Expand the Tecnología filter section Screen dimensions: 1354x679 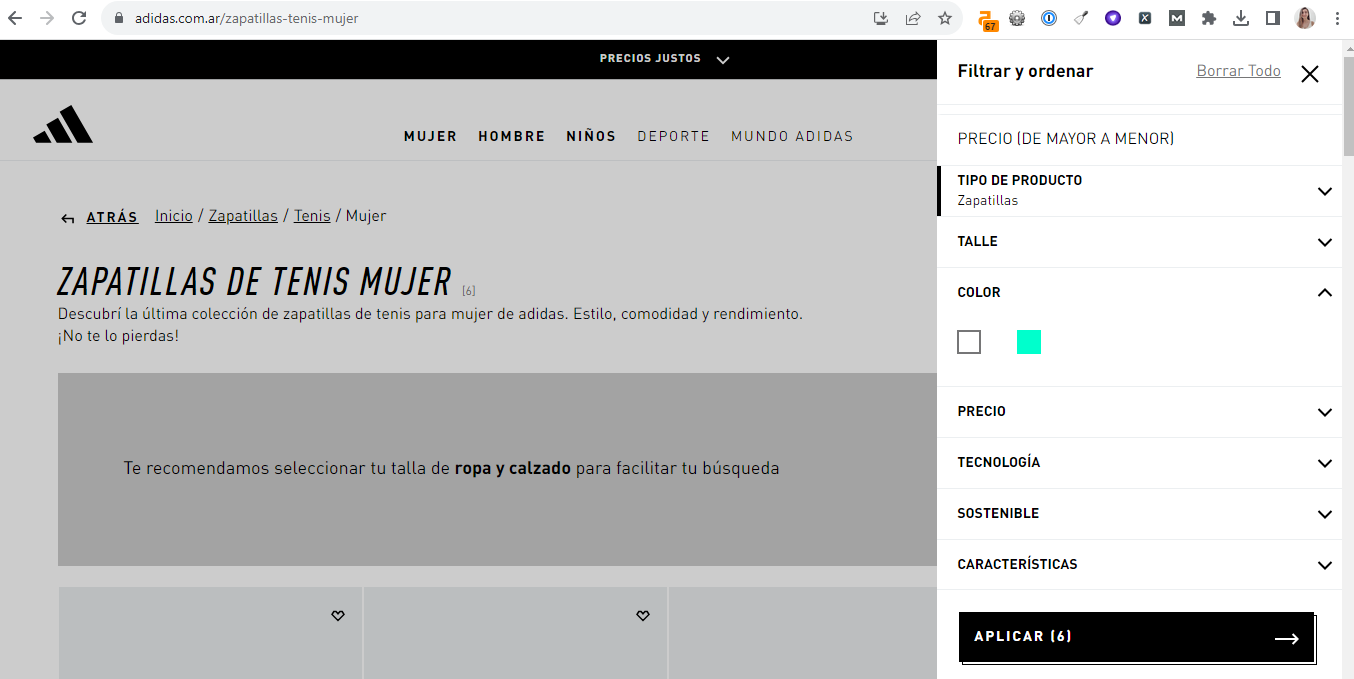click(1140, 463)
